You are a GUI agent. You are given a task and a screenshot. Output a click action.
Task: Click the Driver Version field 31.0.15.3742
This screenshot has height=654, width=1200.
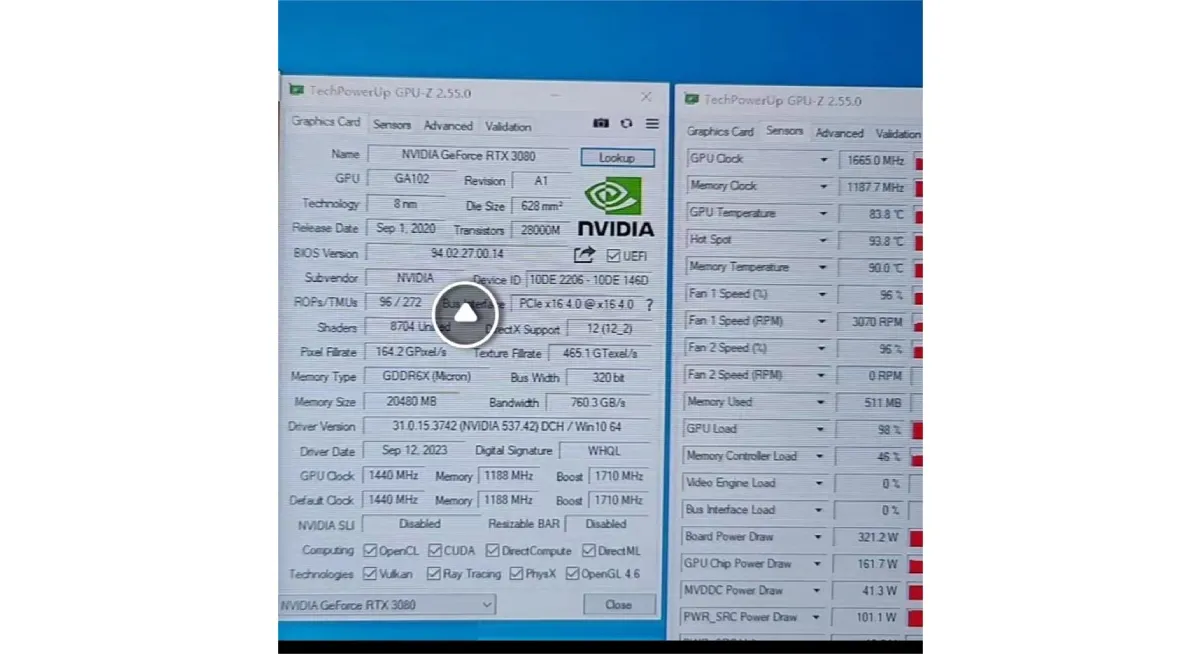click(507, 426)
